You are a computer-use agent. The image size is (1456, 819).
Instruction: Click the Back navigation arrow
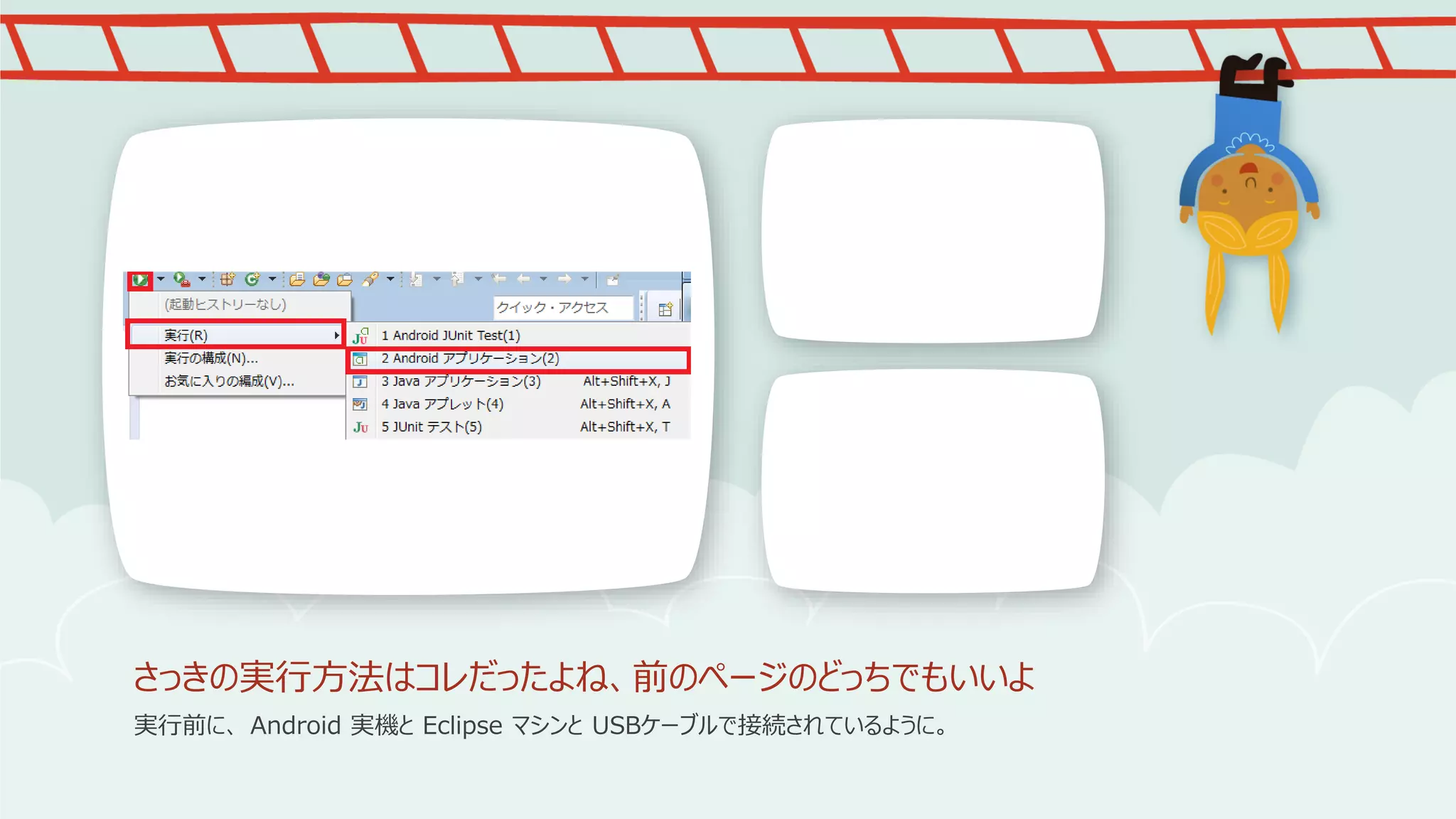[x=524, y=279]
